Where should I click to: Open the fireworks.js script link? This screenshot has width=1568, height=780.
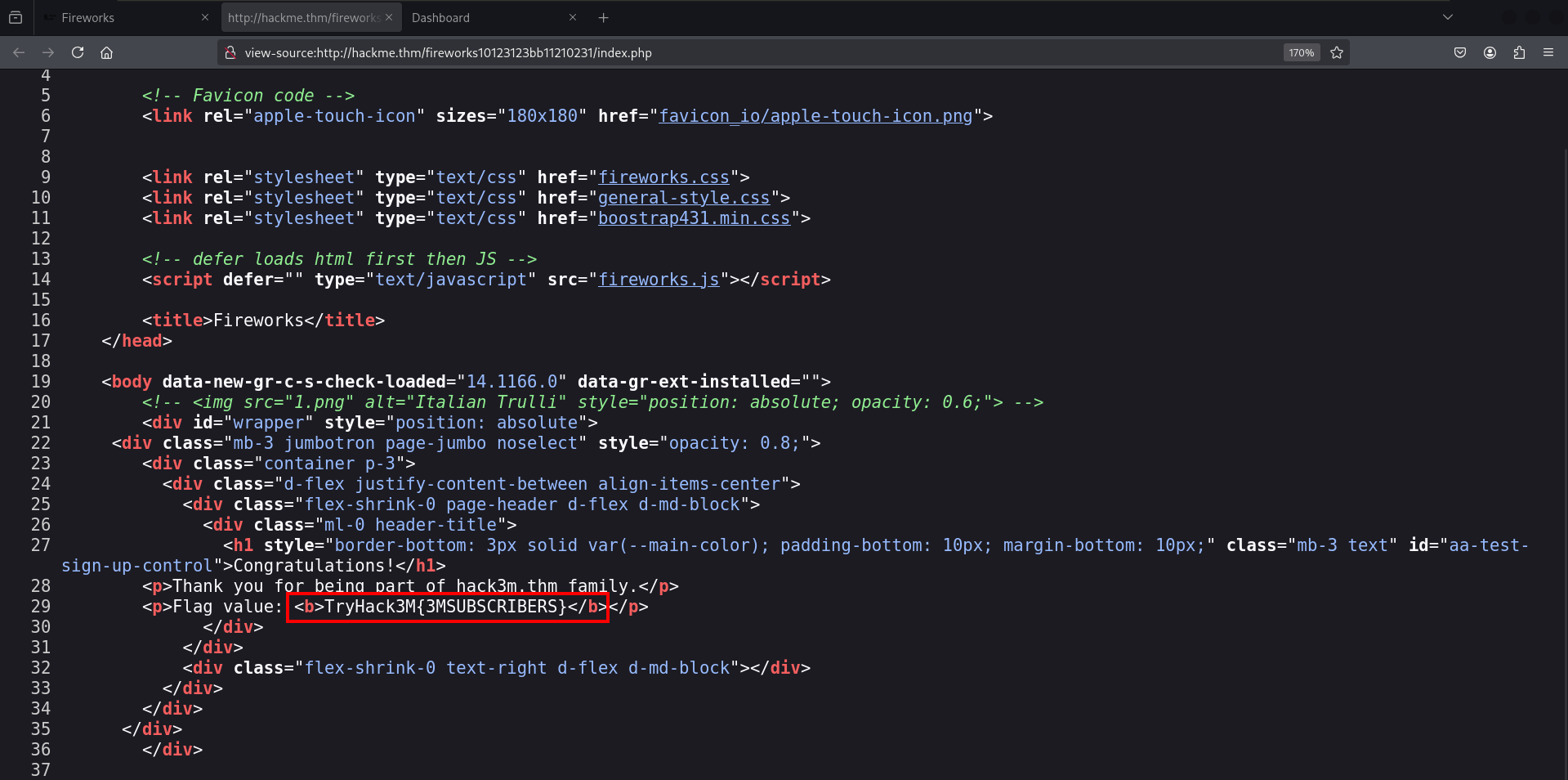point(659,280)
